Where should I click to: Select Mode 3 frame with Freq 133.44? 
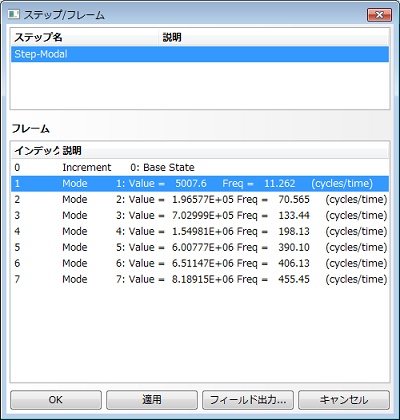click(x=200, y=215)
